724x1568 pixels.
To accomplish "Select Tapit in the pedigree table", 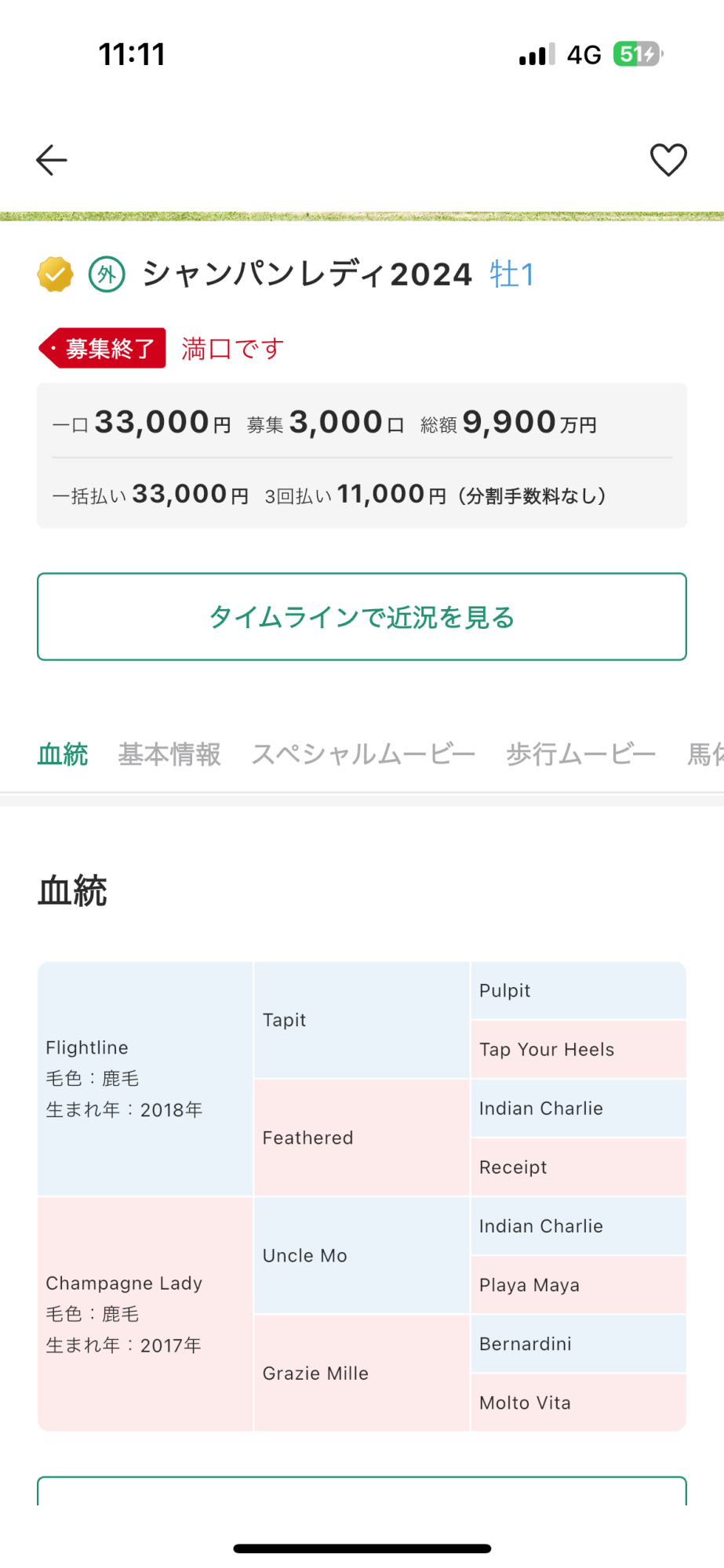I will coord(362,1020).
